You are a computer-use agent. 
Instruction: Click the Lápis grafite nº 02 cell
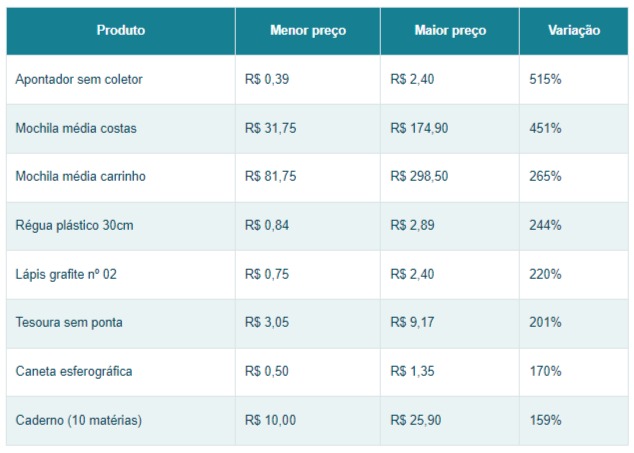pos(66,275)
